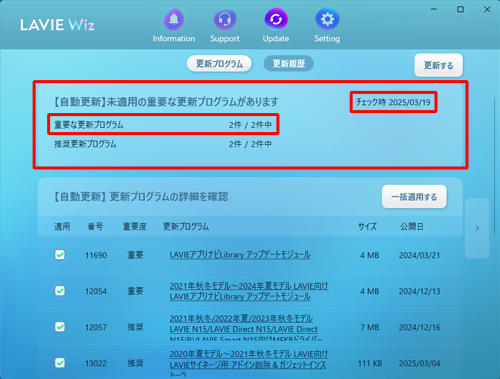Click the 111 KB size value

pos(370,363)
